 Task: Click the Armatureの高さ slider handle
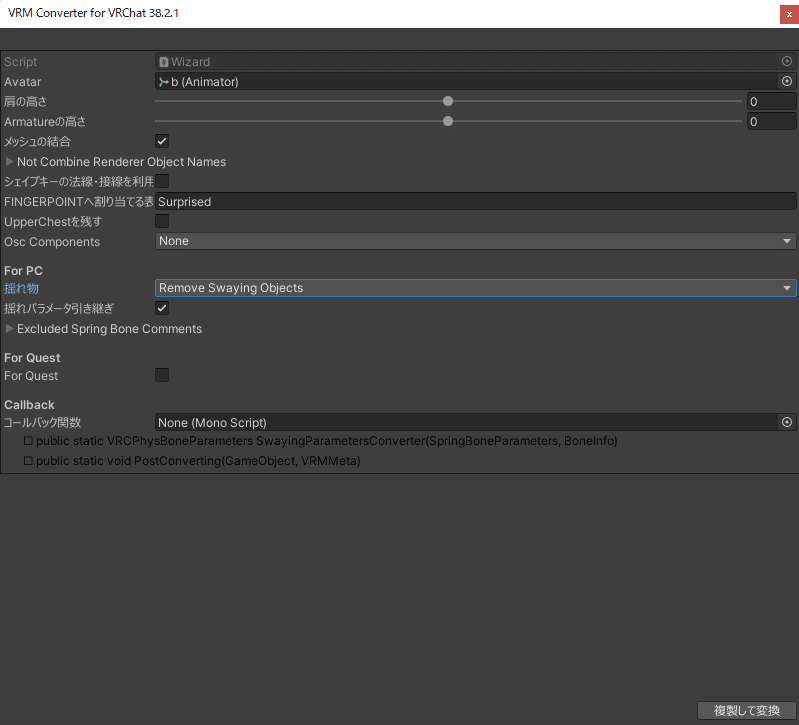coord(448,121)
